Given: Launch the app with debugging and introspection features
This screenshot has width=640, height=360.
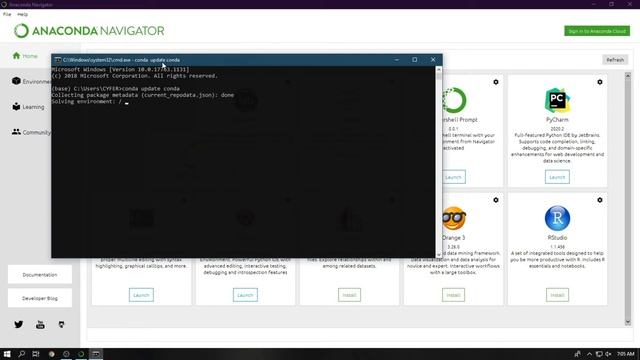Looking at the screenshot, I should tap(245, 295).
